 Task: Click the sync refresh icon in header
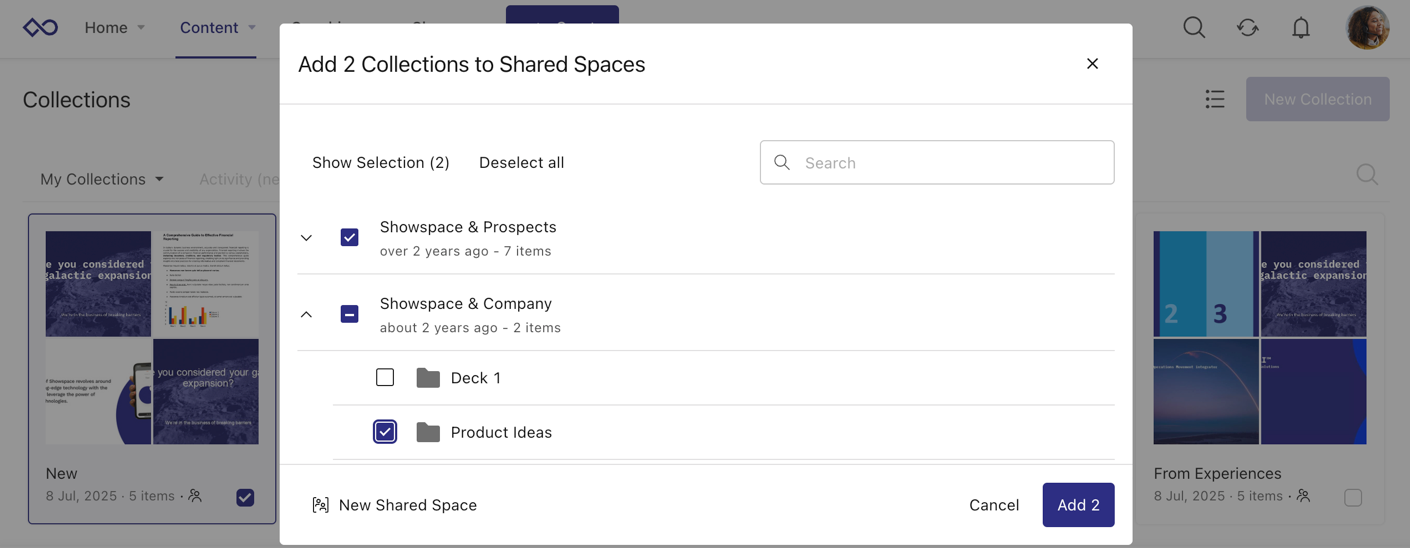[x=1247, y=27]
